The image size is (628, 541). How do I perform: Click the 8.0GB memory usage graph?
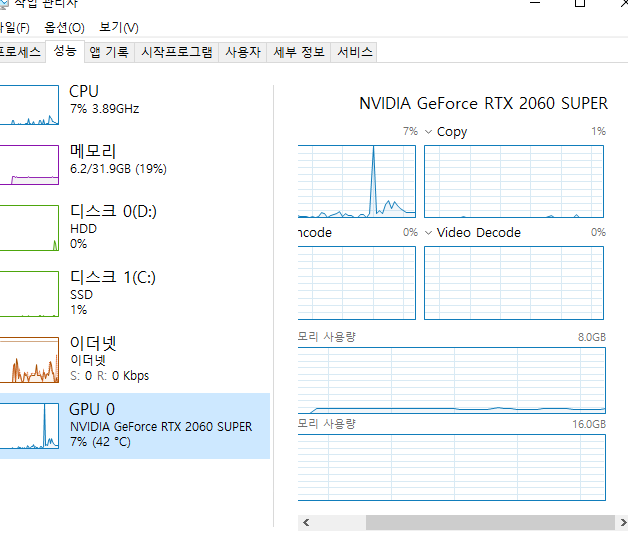click(x=452, y=380)
